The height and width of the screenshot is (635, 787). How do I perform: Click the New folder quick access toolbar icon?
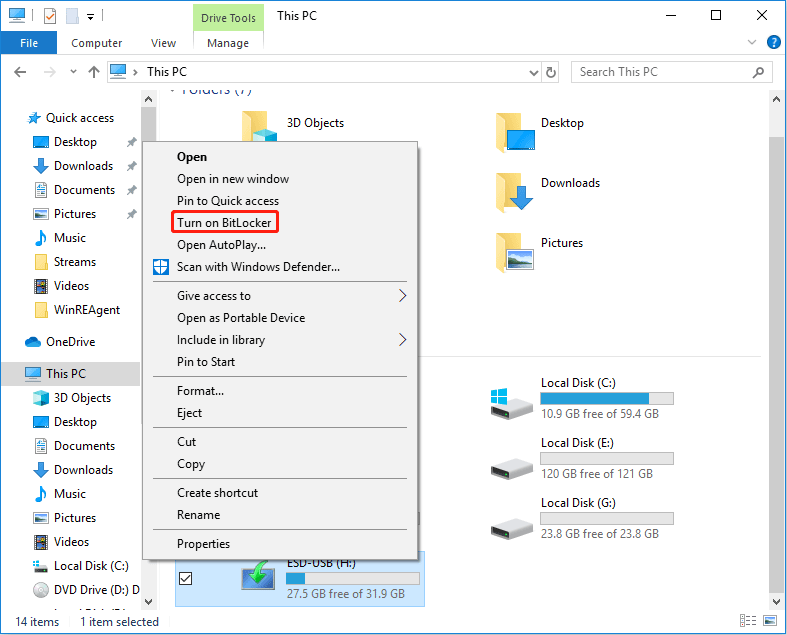(x=72, y=16)
